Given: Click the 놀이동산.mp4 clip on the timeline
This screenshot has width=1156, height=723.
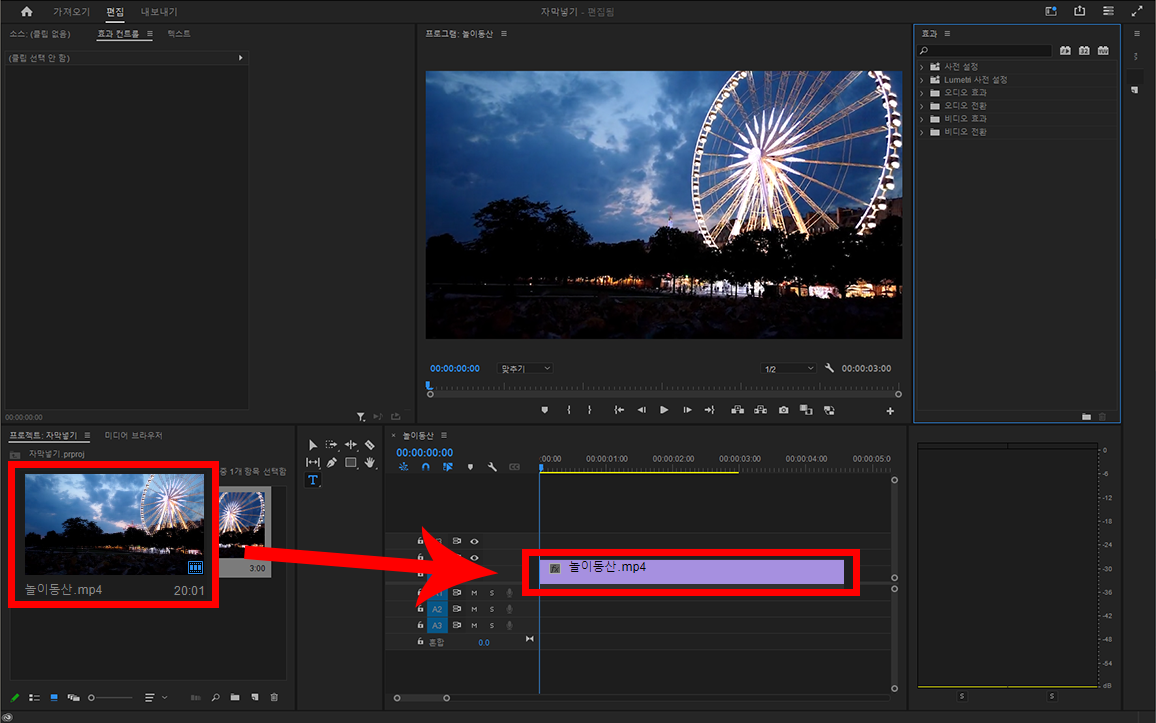Looking at the screenshot, I should click(690, 571).
